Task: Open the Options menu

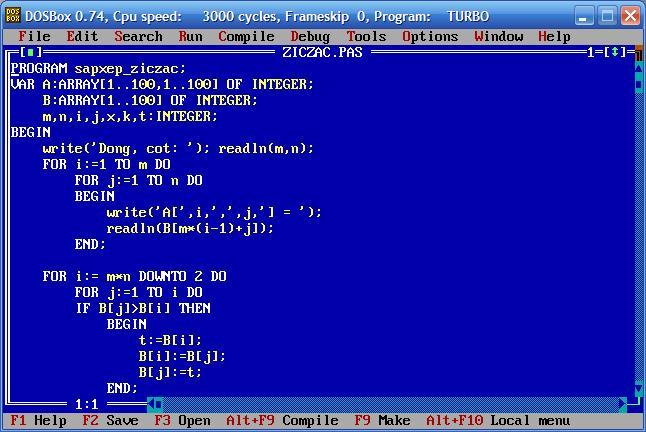Action: coord(430,36)
